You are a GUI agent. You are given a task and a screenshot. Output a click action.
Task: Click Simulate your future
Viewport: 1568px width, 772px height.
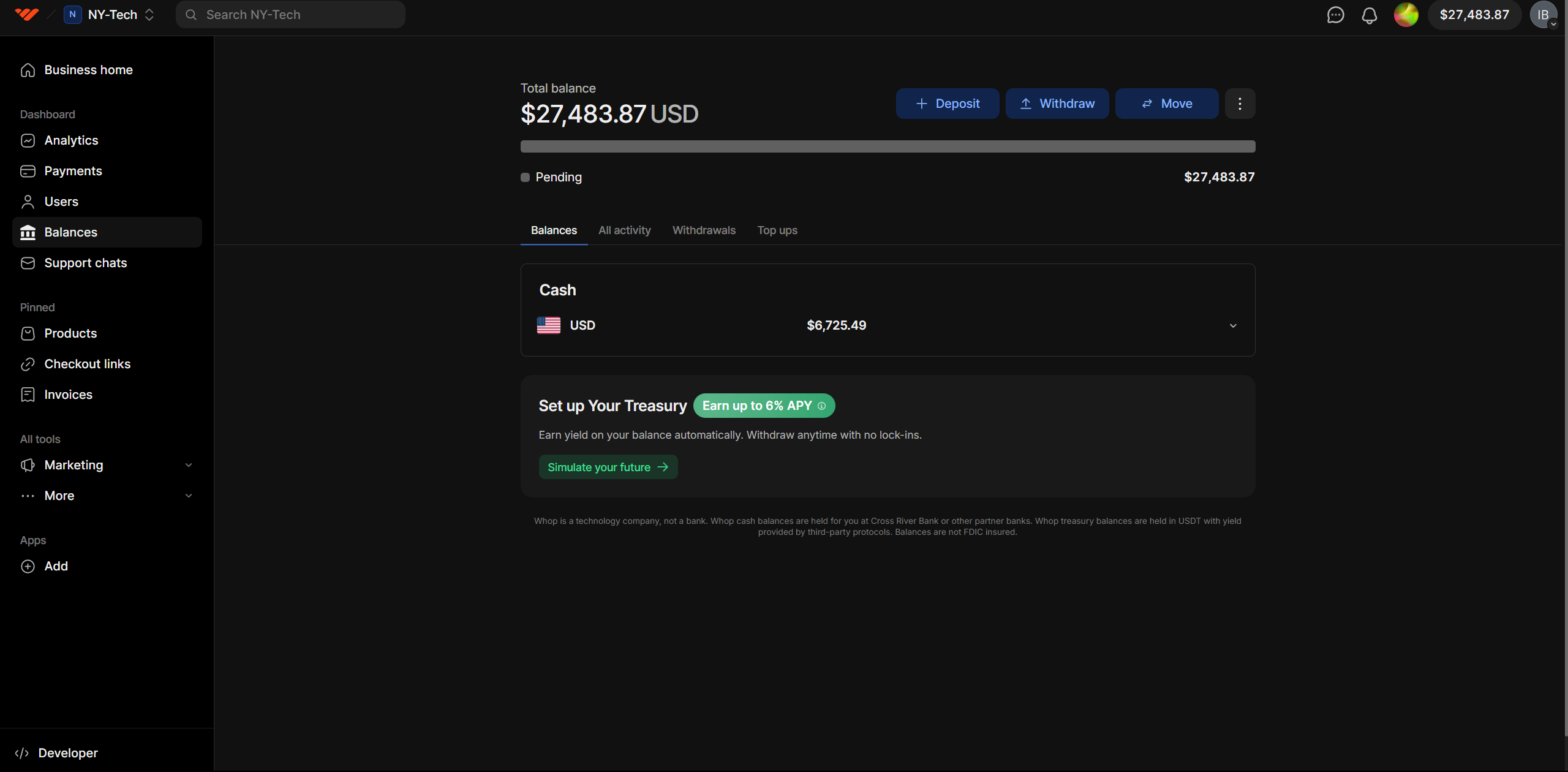pos(608,466)
